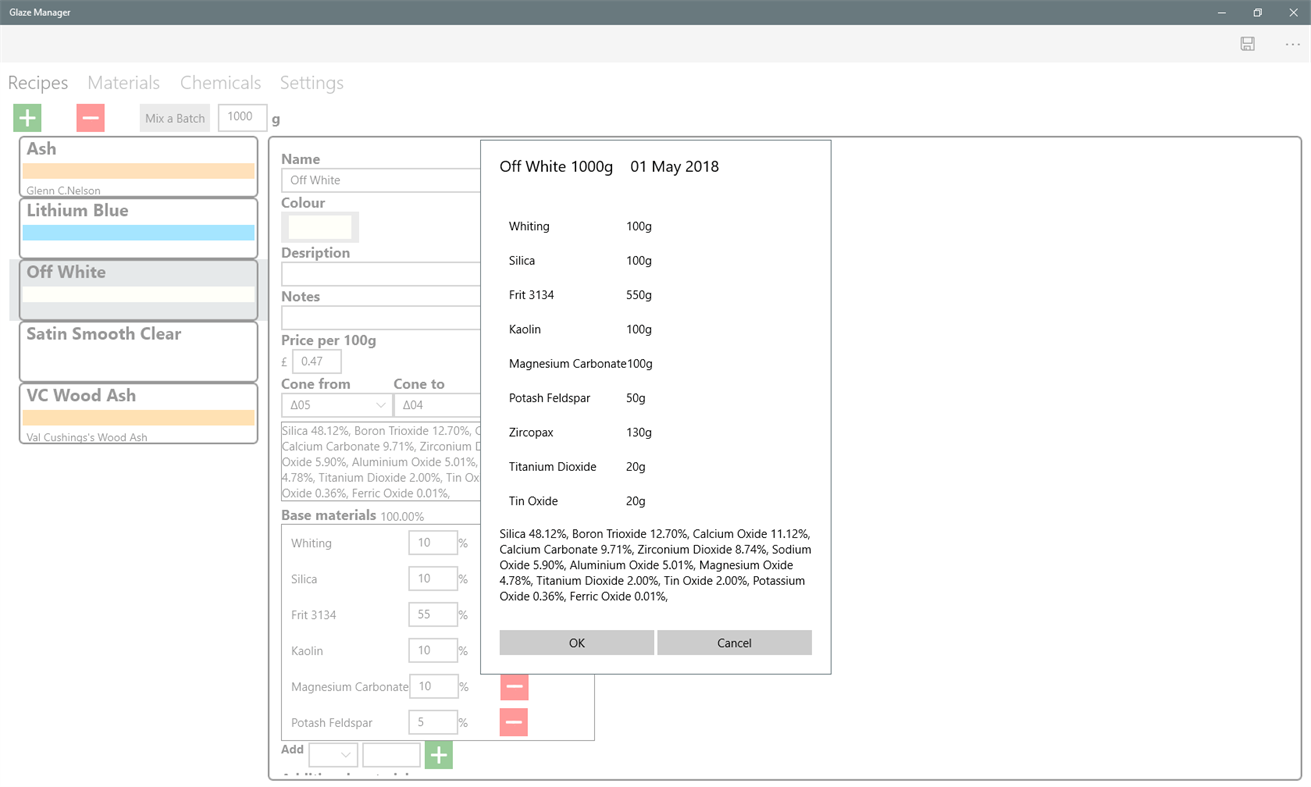
Task: Open the Settings tab
Action: (311, 83)
